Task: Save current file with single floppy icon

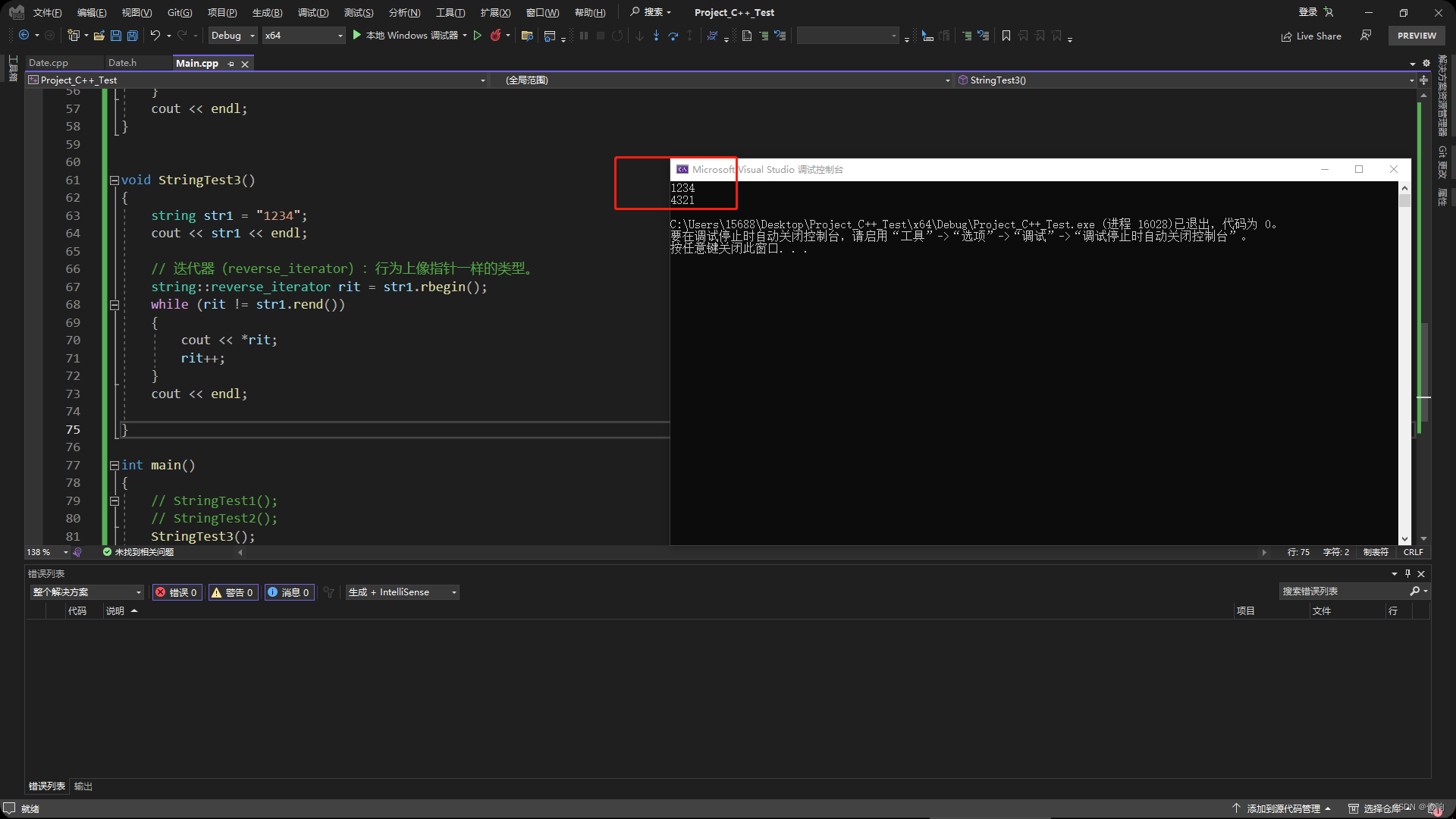Action: click(116, 36)
